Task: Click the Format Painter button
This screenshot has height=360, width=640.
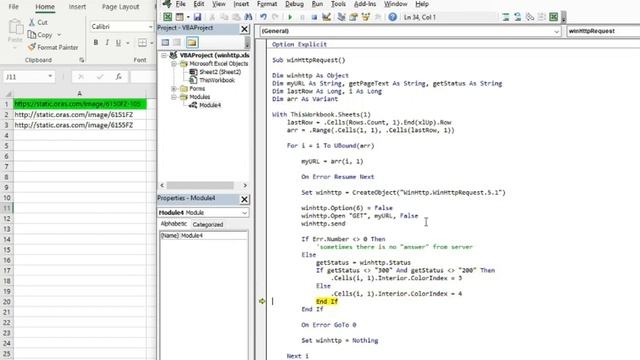Action: click(x=53, y=47)
